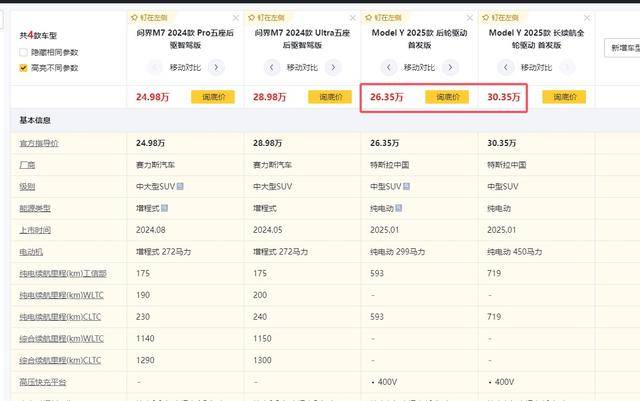Click the 共4款车型 count text
The width and height of the screenshot is (640, 401).
tap(38, 36)
